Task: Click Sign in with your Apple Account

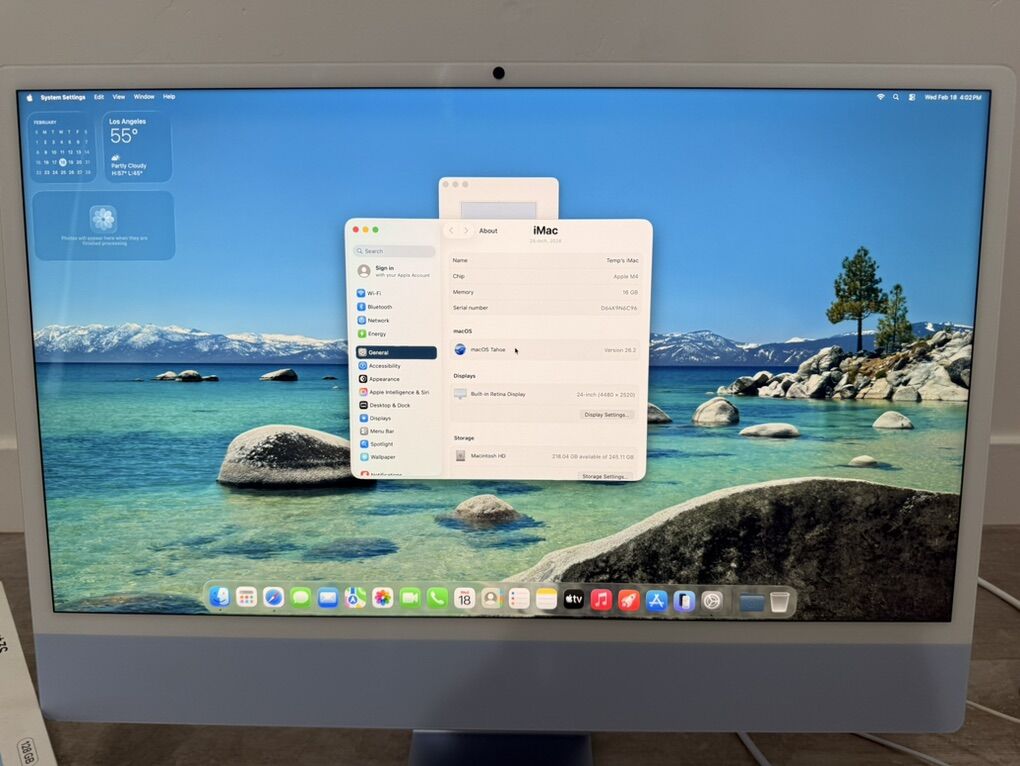Action: (394, 271)
